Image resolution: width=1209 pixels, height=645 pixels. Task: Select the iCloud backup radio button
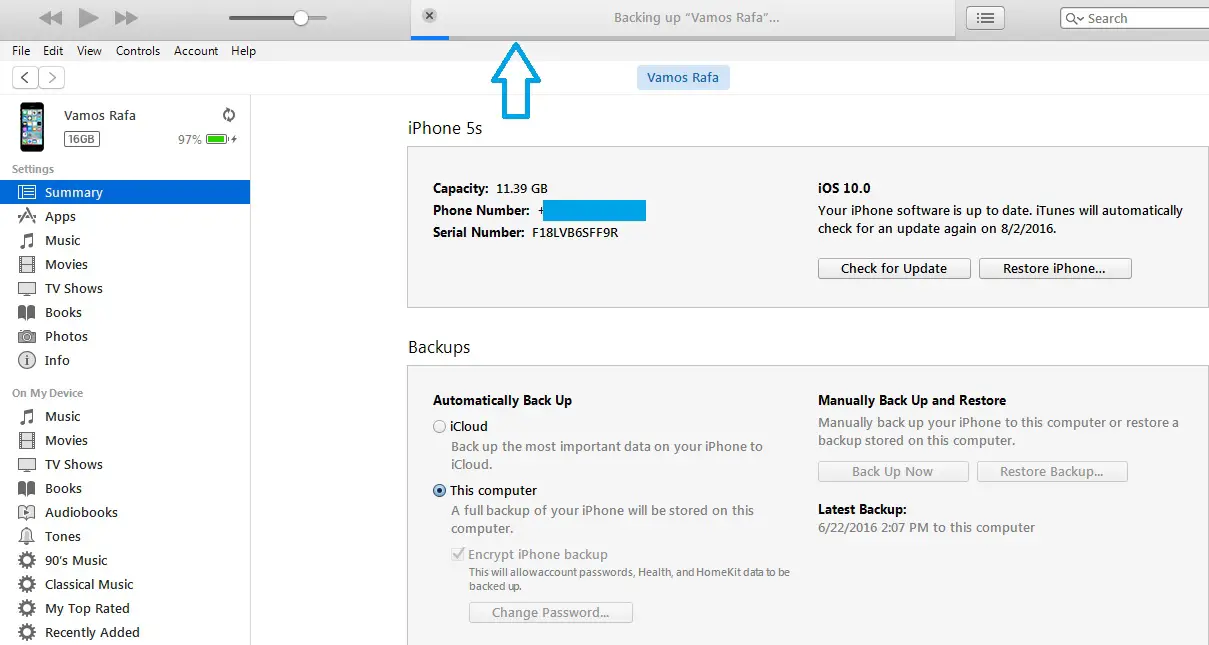pyautogui.click(x=439, y=426)
